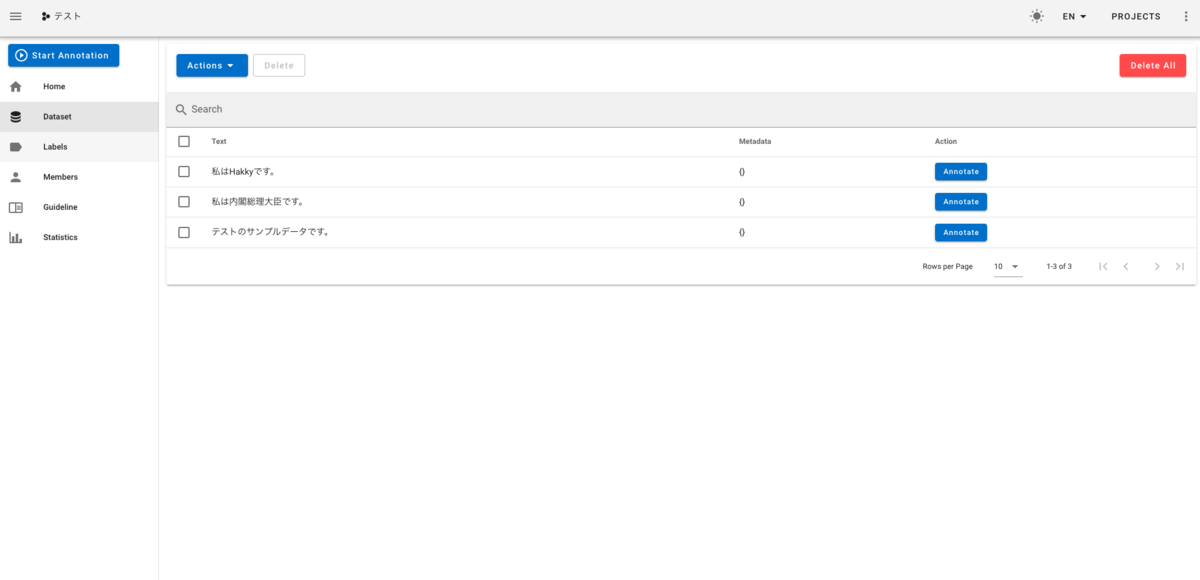Tick the select-all header checkbox
Viewport: 1200px width, 580px height.
pyautogui.click(x=184, y=141)
